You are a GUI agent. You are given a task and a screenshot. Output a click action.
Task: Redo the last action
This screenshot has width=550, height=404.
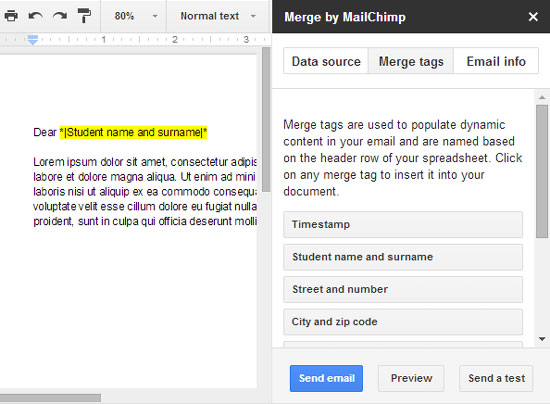[60, 16]
